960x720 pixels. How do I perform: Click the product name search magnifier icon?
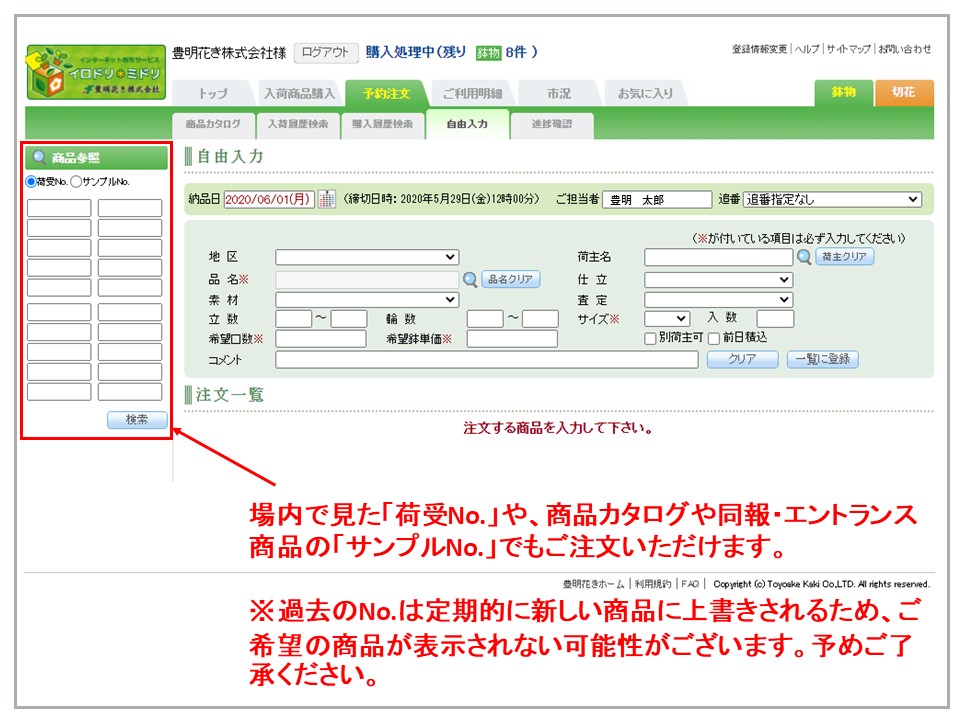click(x=470, y=280)
